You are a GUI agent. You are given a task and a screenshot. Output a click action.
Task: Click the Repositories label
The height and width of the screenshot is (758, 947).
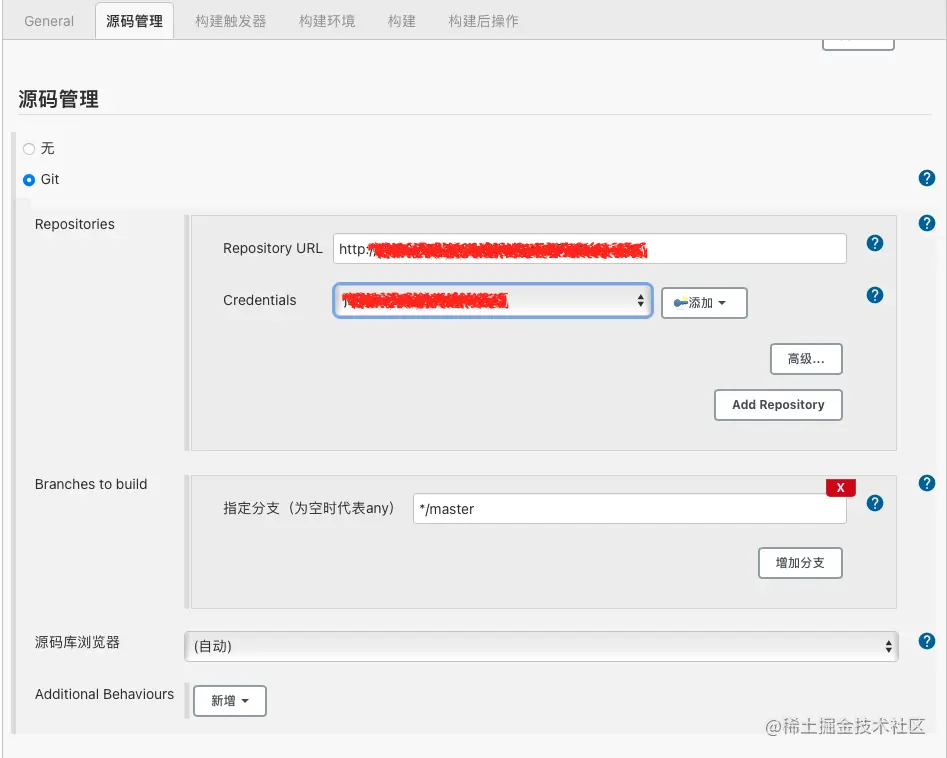(75, 224)
